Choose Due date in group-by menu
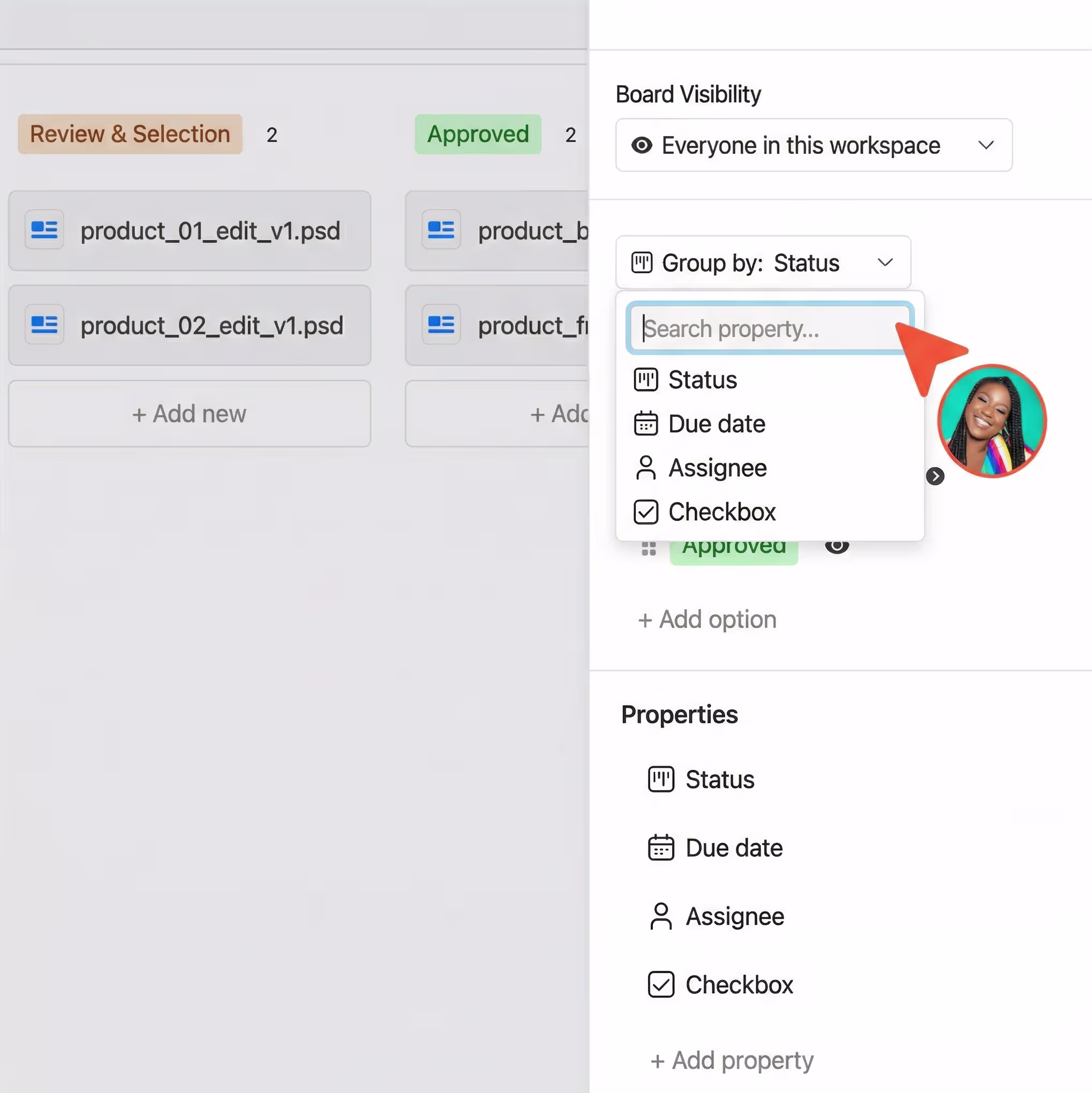This screenshot has height=1093, width=1092. 717,424
